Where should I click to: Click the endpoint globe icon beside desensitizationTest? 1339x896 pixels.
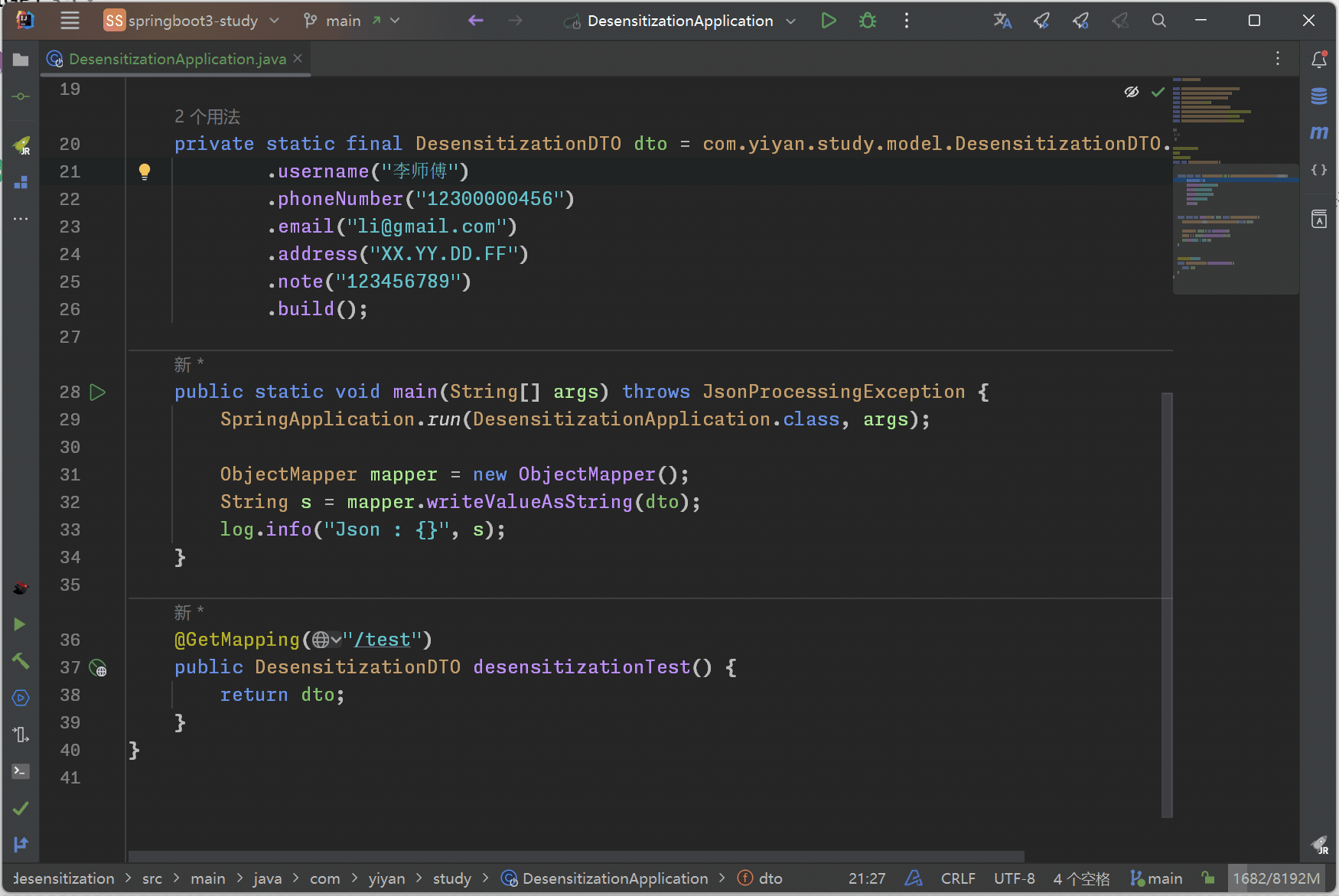pyautogui.click(x=99, y=667)
